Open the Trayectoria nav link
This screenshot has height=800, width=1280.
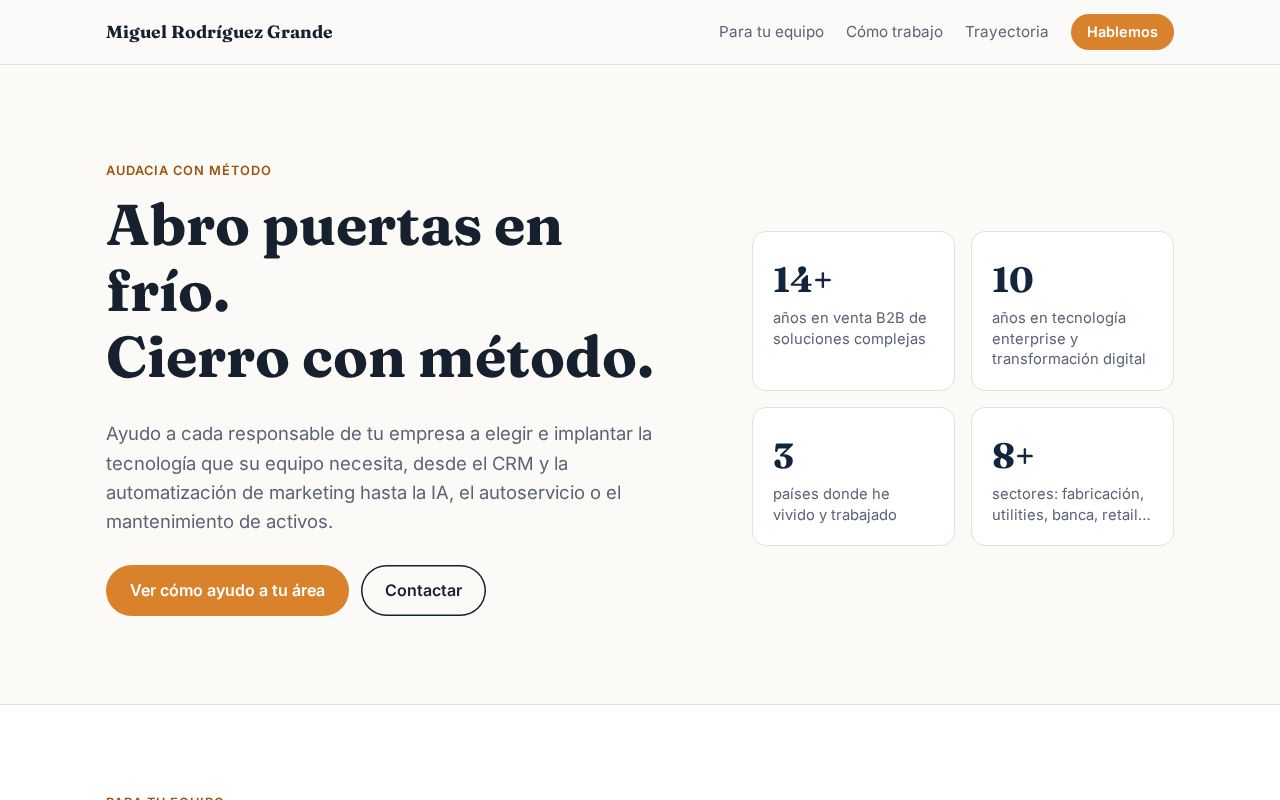pos(1006,32)
